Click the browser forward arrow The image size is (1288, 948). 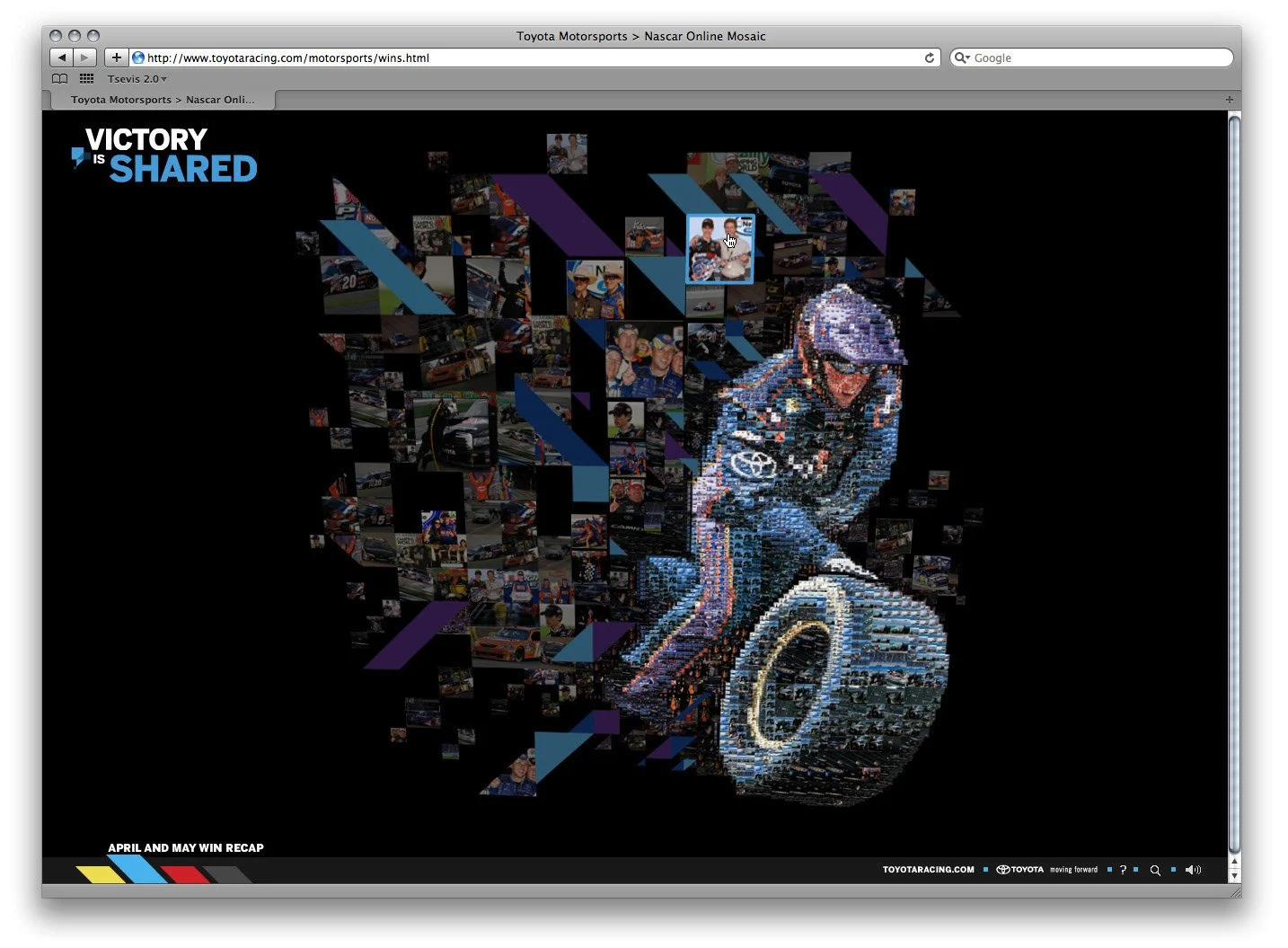click(x=84, y=58)
